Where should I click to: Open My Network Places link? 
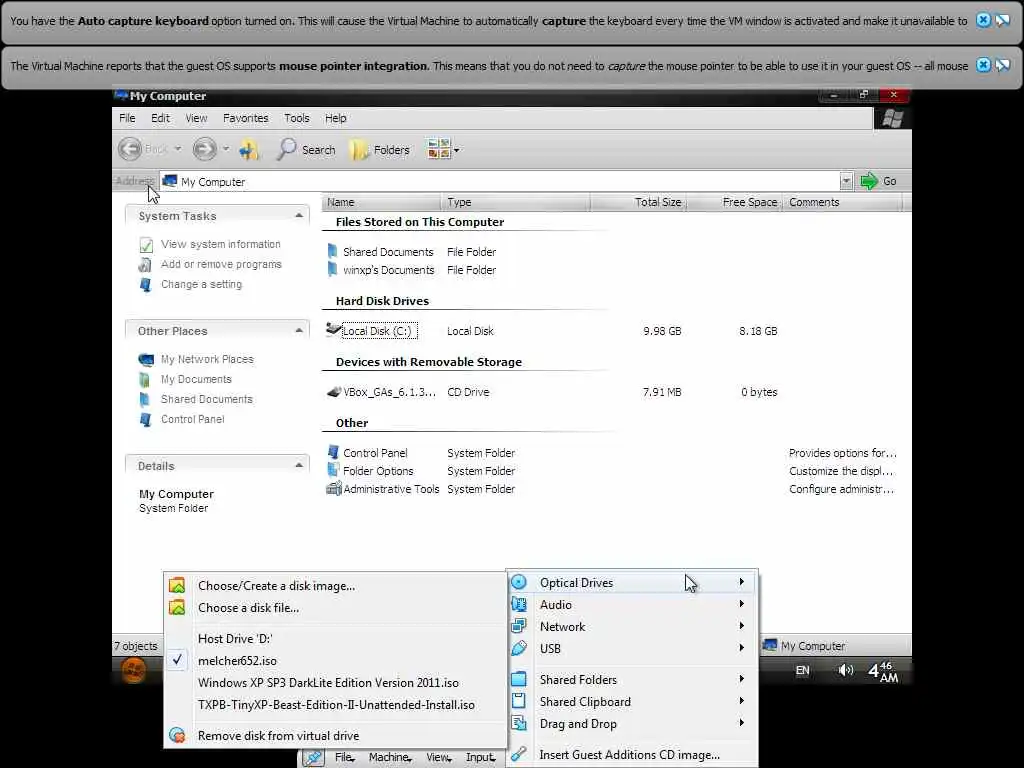pos(207,359)
